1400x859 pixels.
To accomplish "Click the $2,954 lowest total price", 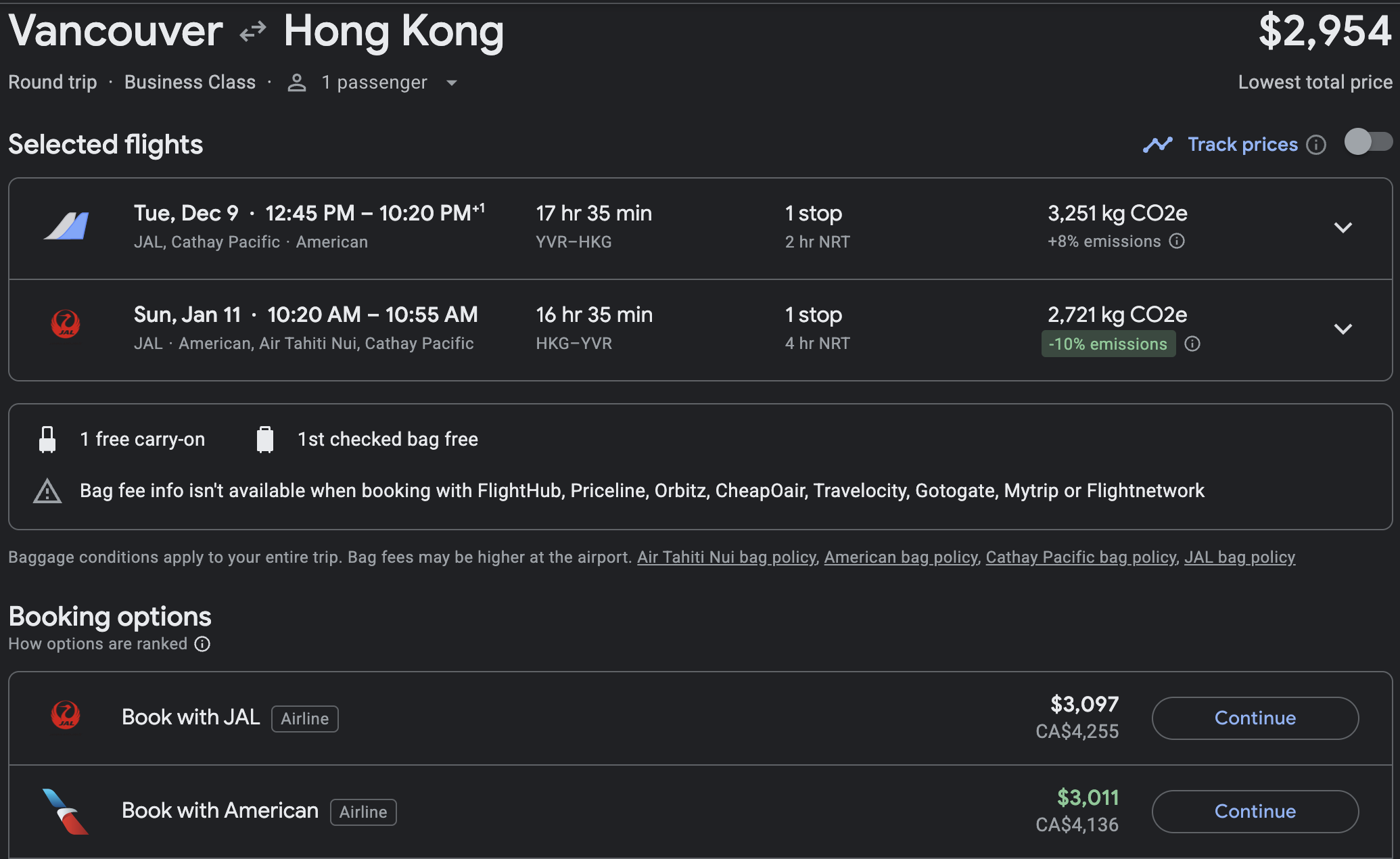I will [x=1325, y=31].
